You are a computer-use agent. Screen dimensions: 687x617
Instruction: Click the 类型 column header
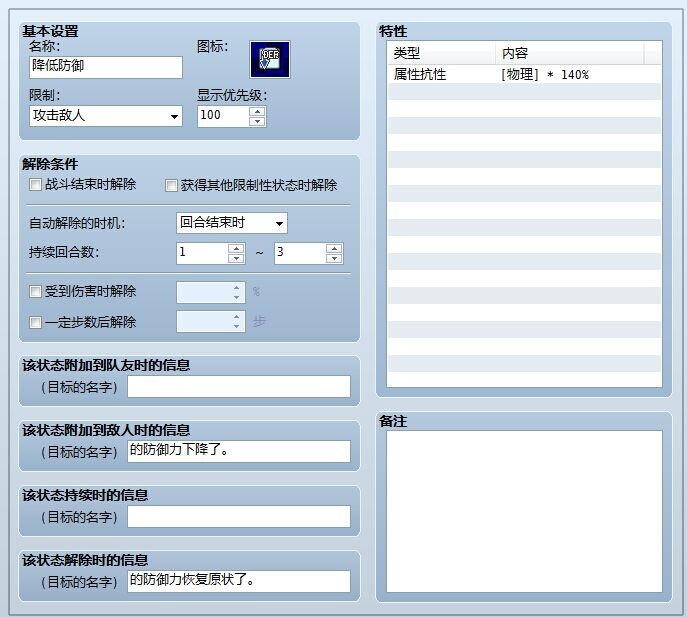click(x=442, y=53)
